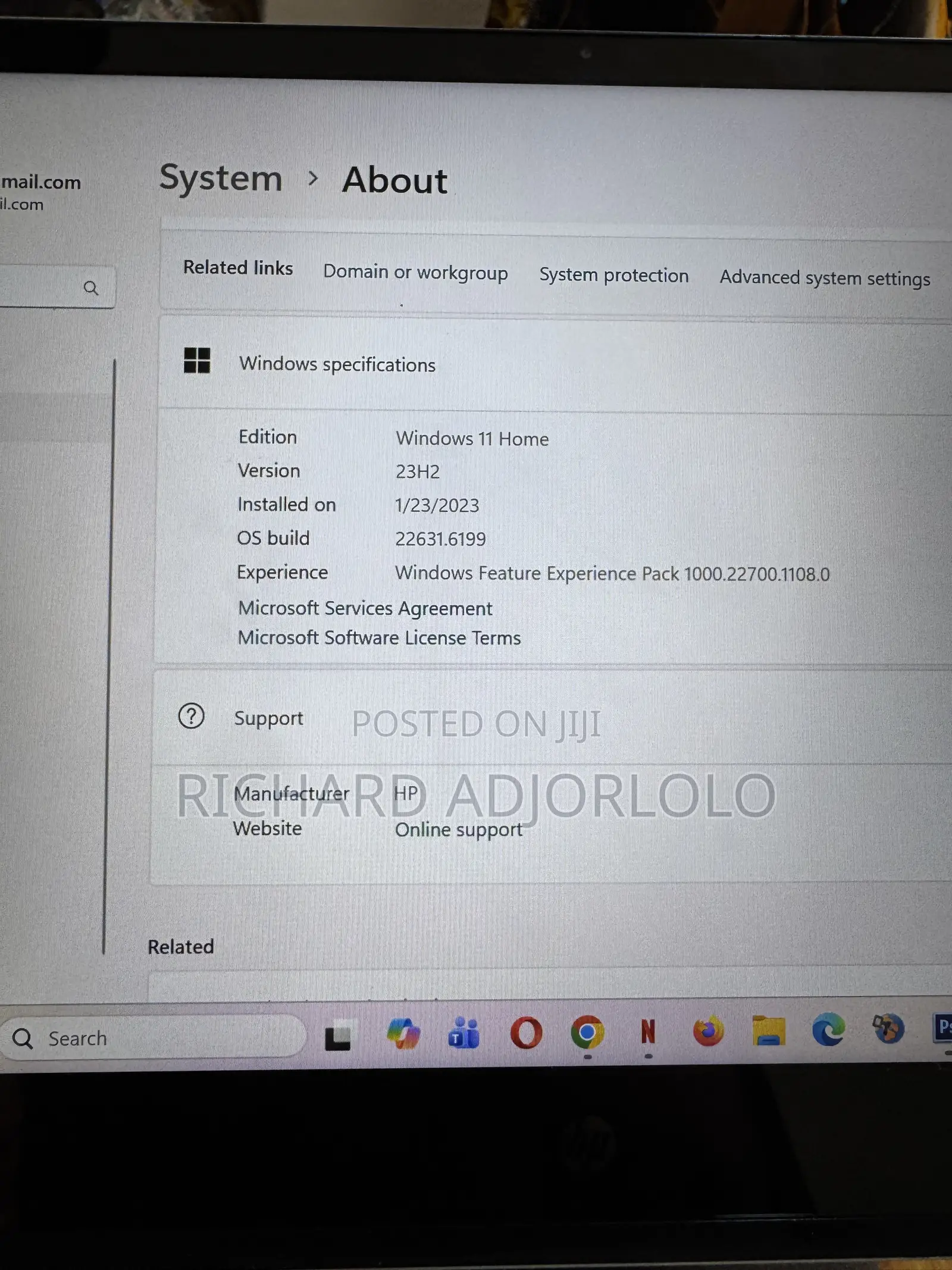Click the About breadcrumb title

point(394,180)
